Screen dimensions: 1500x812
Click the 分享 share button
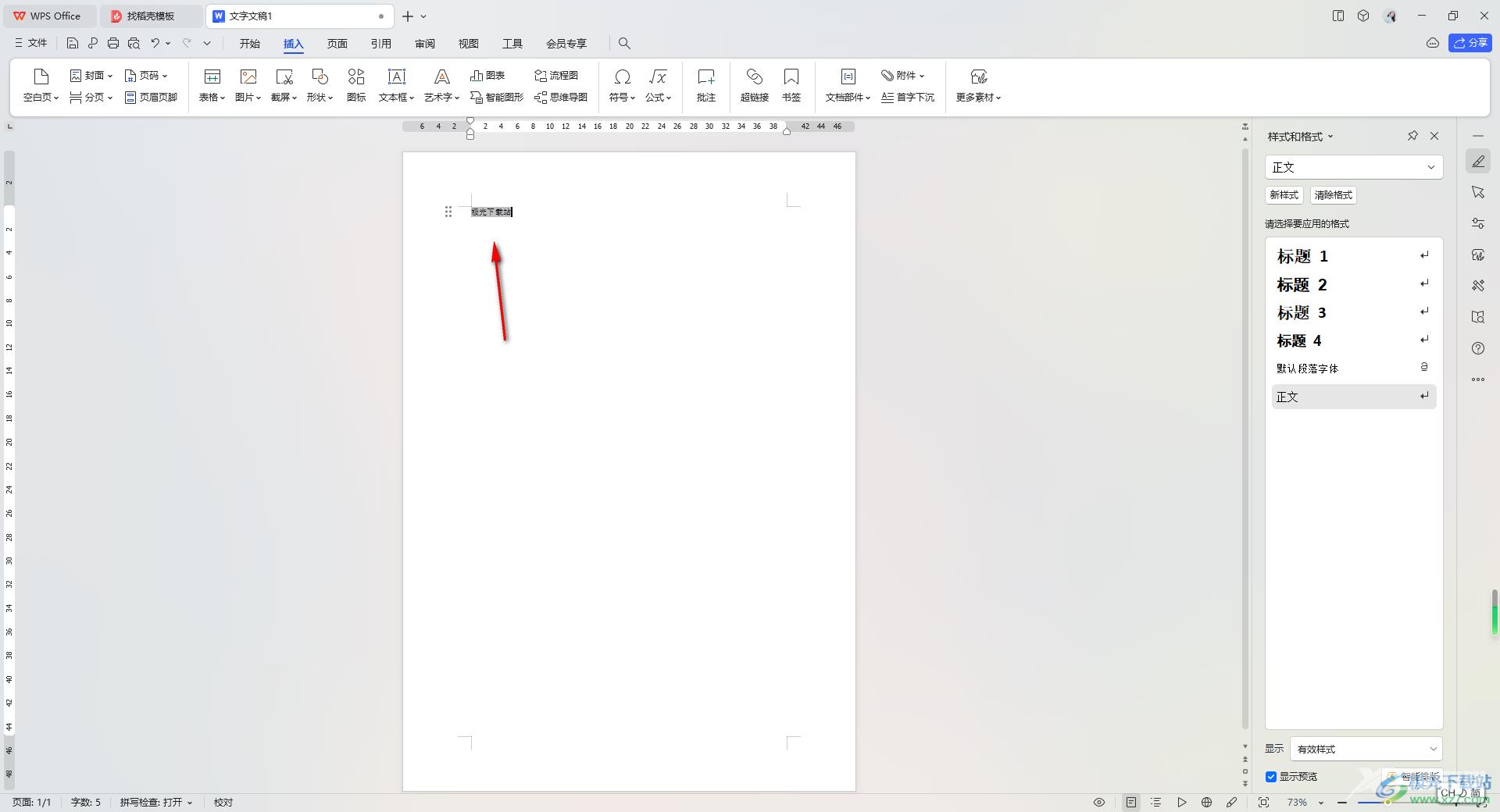[1470, 43]
